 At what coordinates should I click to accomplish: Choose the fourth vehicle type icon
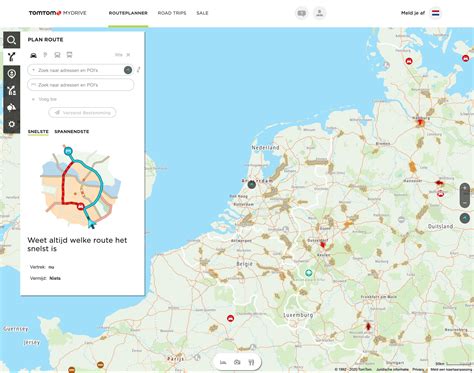pos(69,55)
